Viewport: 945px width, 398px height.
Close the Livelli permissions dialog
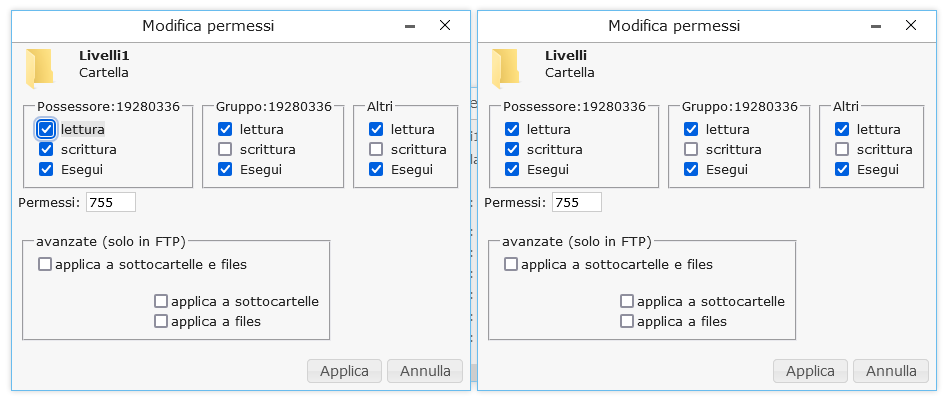(911, 25)
